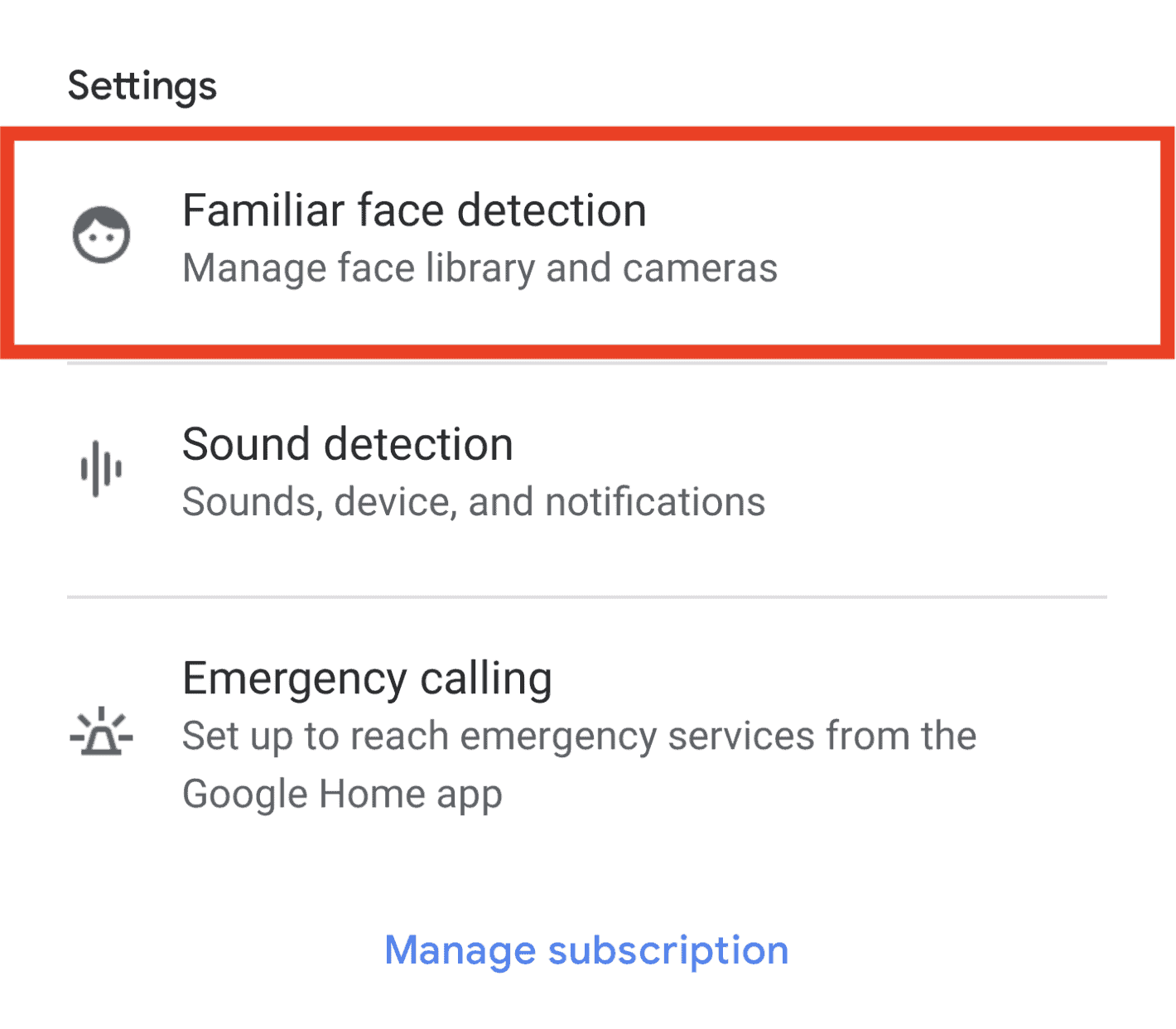Tap the face icon for Familiar face detection
The width and height of the screenshot is (1176, 1029).
(x=101, y=234)
